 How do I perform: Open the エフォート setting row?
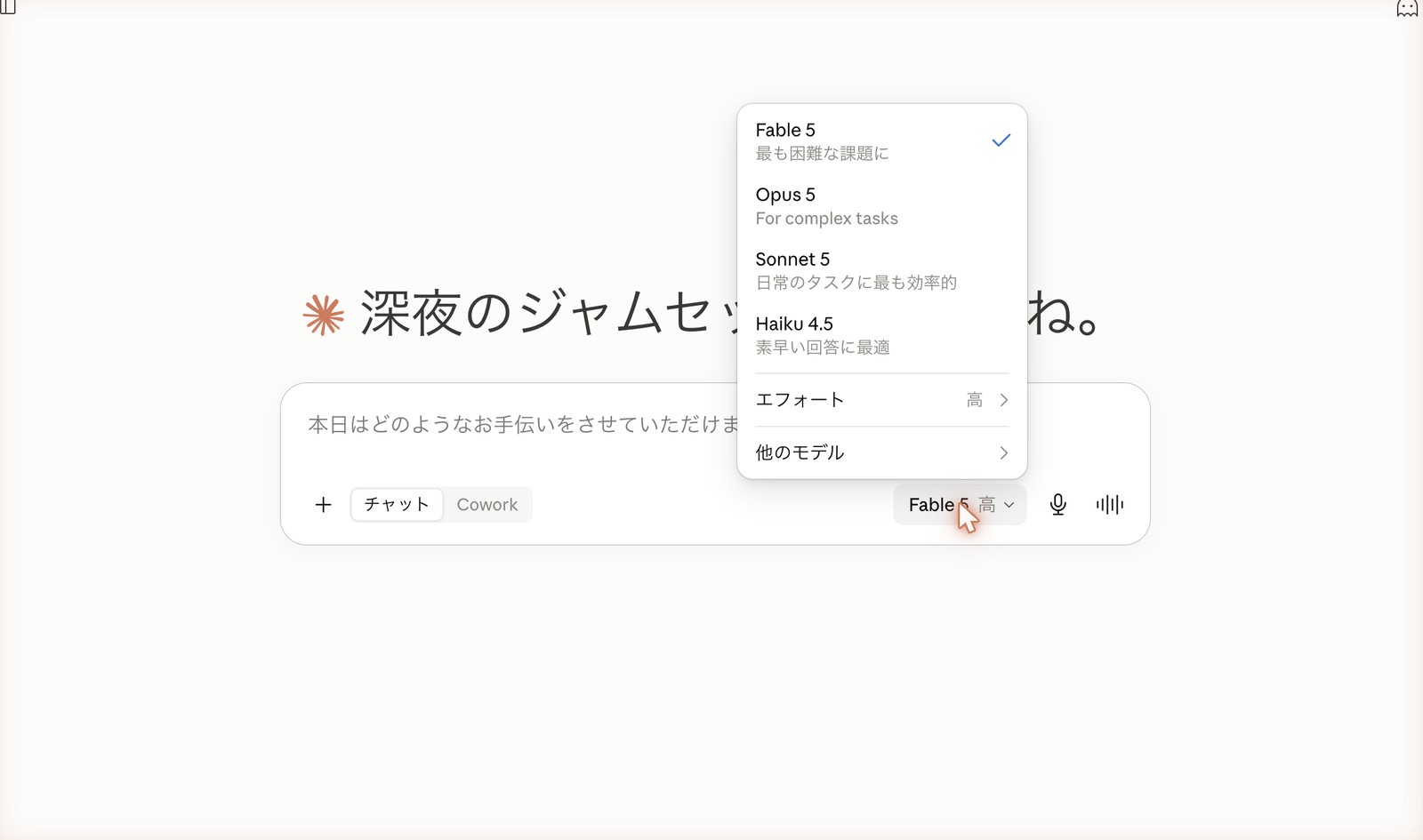coord(882,400)
